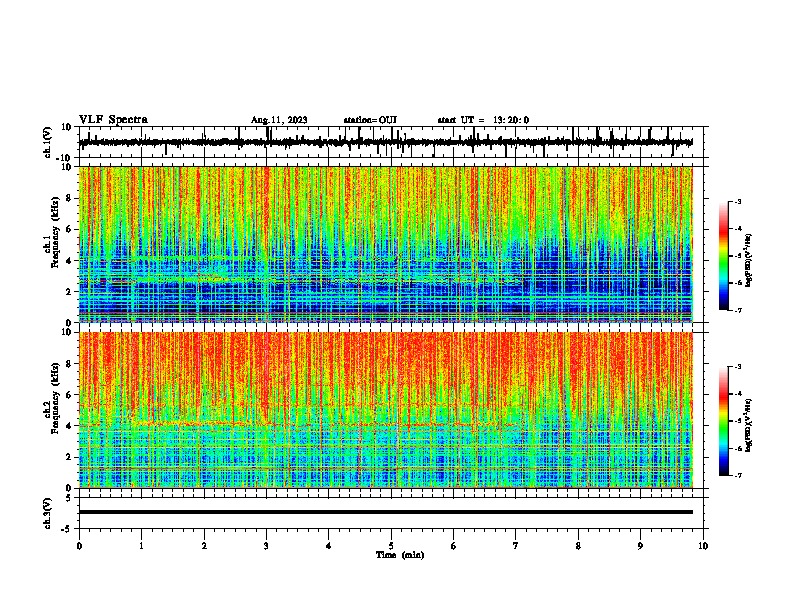Viewport: 792px width, 612px height.
Task: Click the ch.1 color scale bar
Action: (724, 256)
